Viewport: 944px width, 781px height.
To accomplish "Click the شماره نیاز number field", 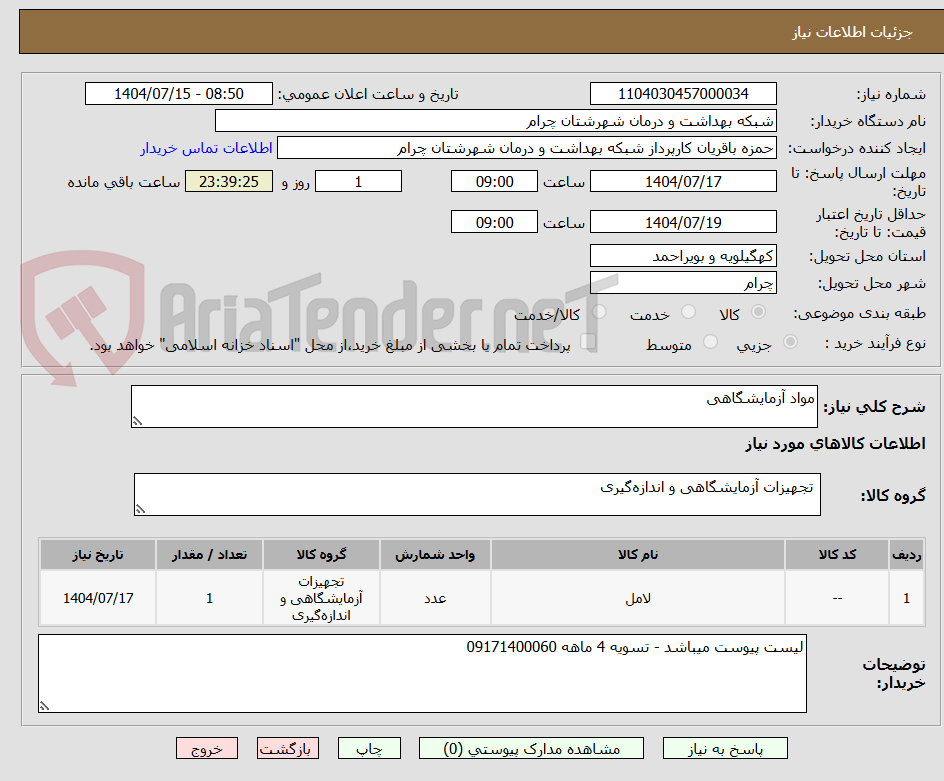I will pyautogui.click(x=685, y=92).
